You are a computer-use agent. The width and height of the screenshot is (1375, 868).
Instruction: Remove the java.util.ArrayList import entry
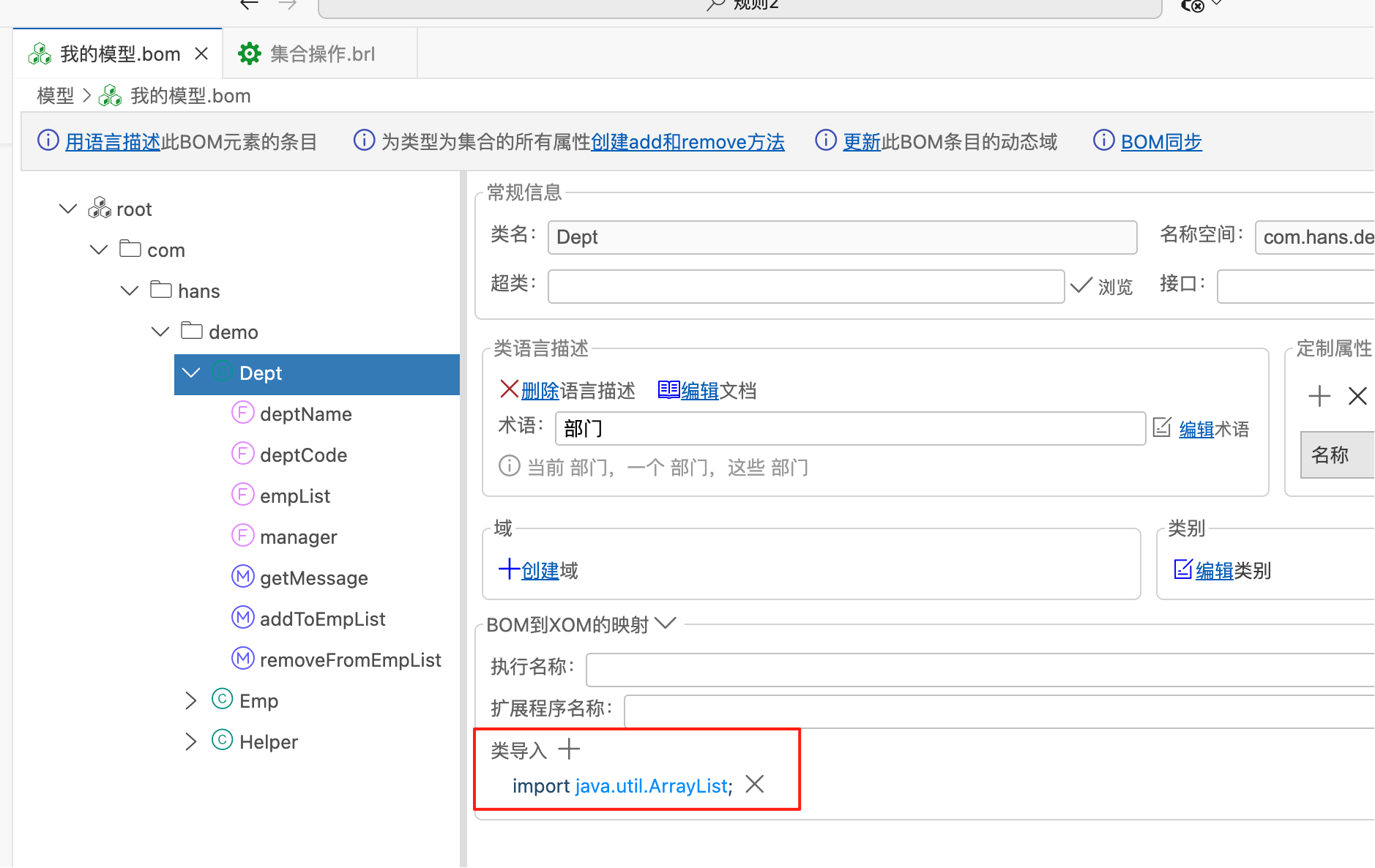point(754,785)
